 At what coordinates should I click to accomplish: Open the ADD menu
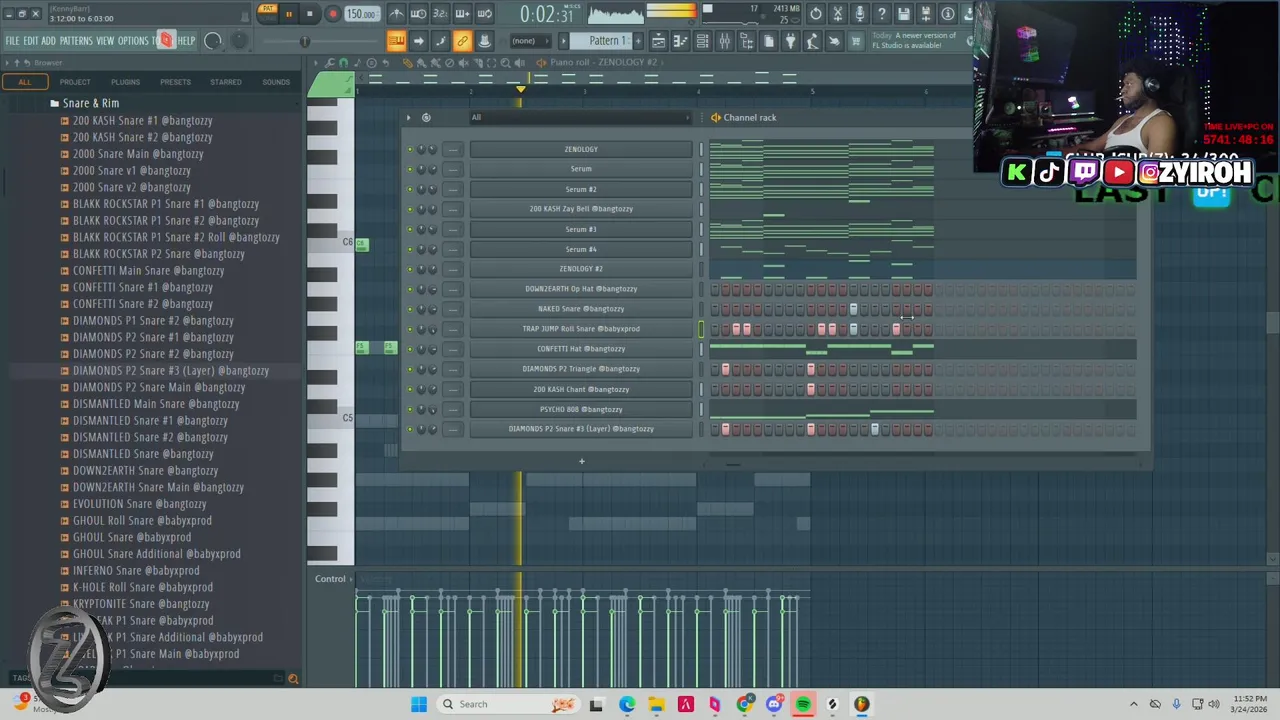click(x=48, y=41)
